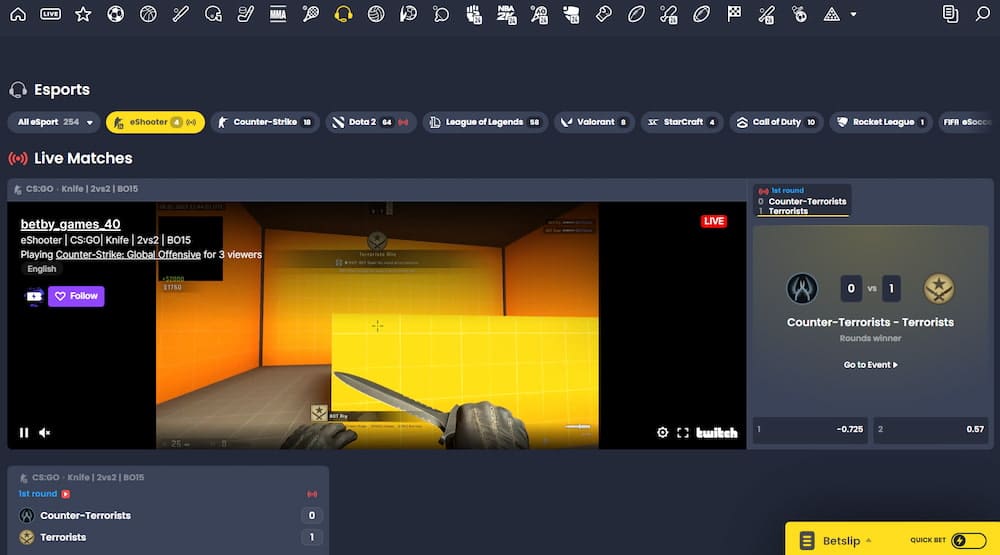Image resolution: width=1000 pixels, height=555 pixels.
Task: Unmute the Twitch stream audio
Action: (x=45, y=433)
